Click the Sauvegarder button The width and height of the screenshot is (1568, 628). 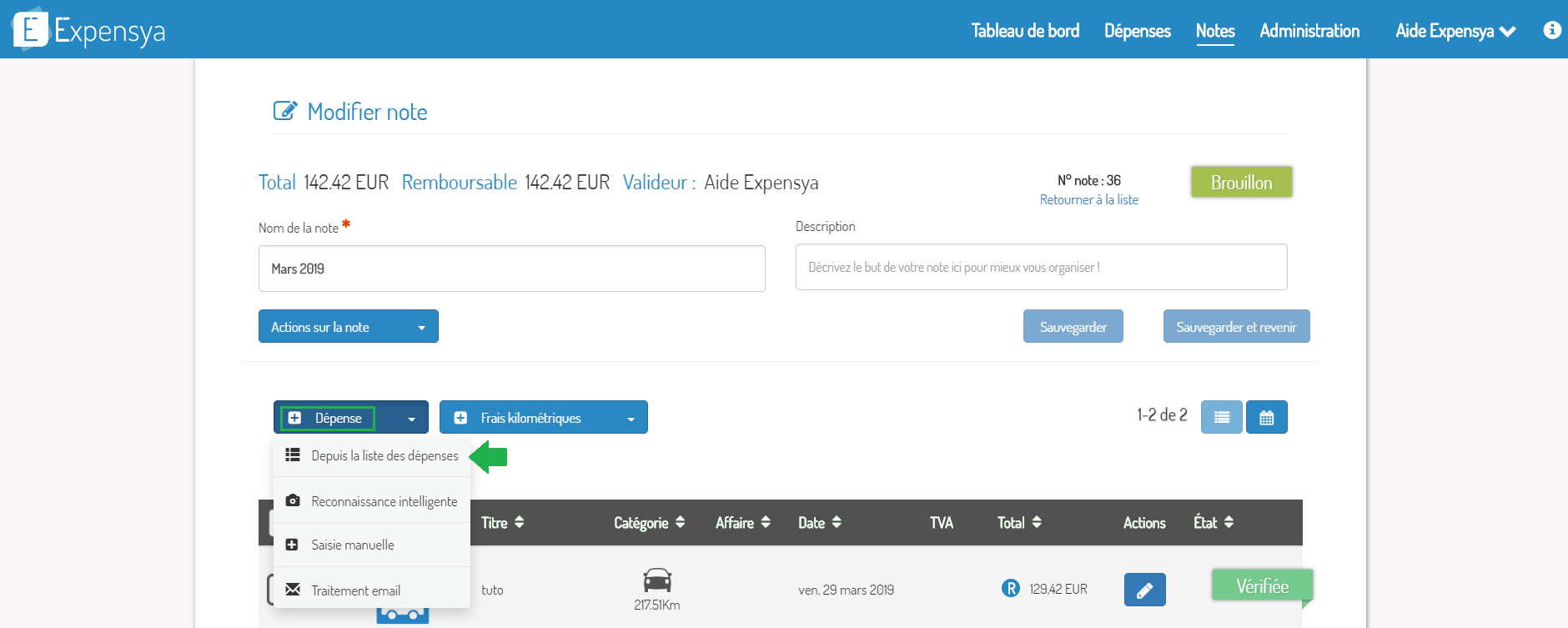pos(1073,327)
